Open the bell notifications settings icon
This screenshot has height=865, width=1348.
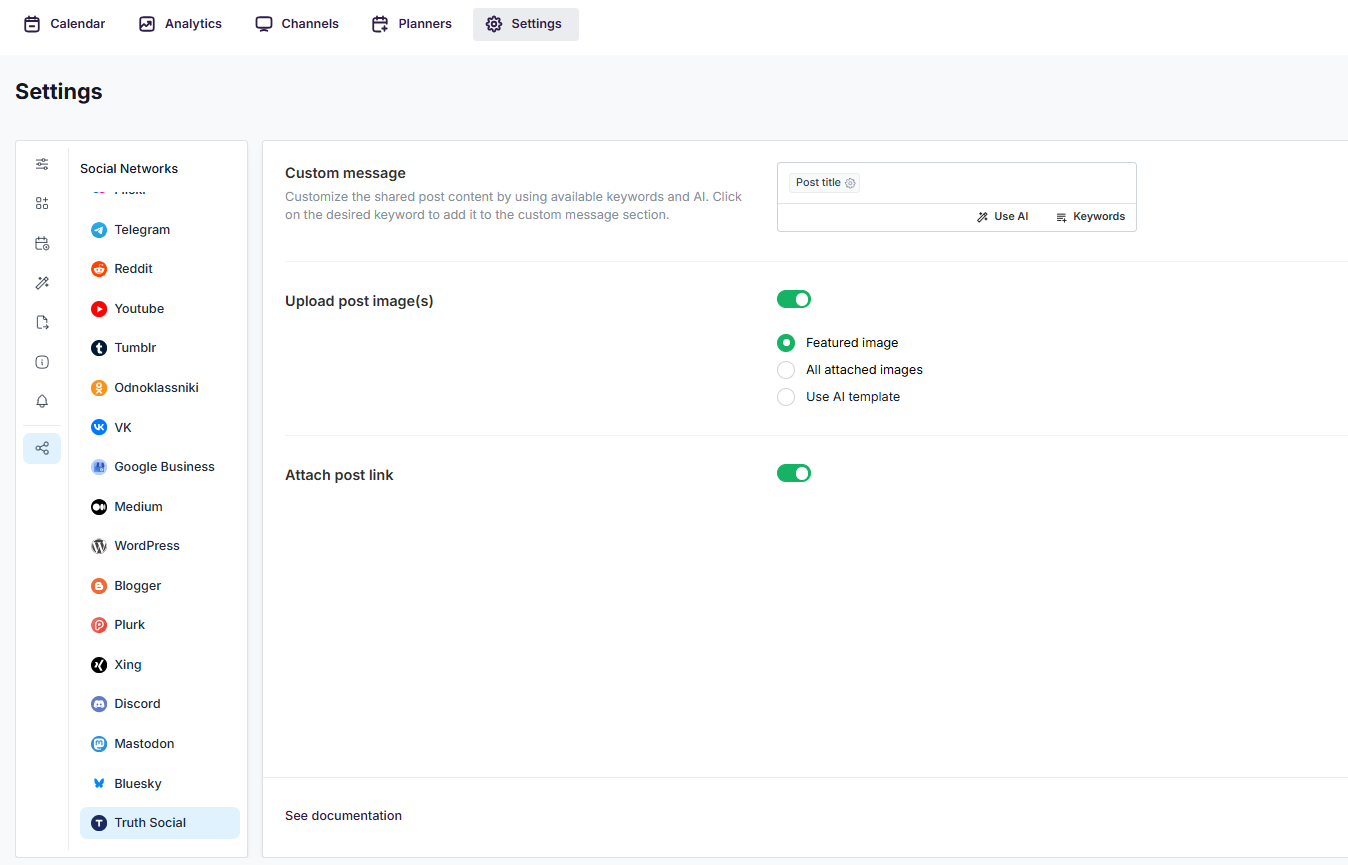click(x=42, y=401)
